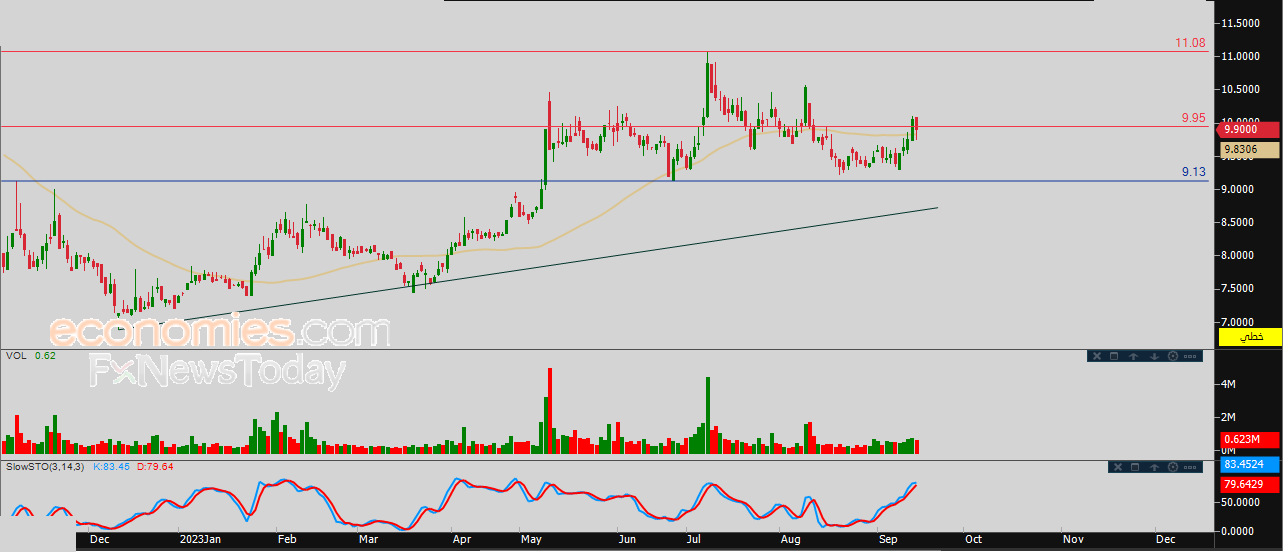Maximize the VOL indicator panel
The width and height of the screenshot is (1283, 552).
click(1114, 356)
